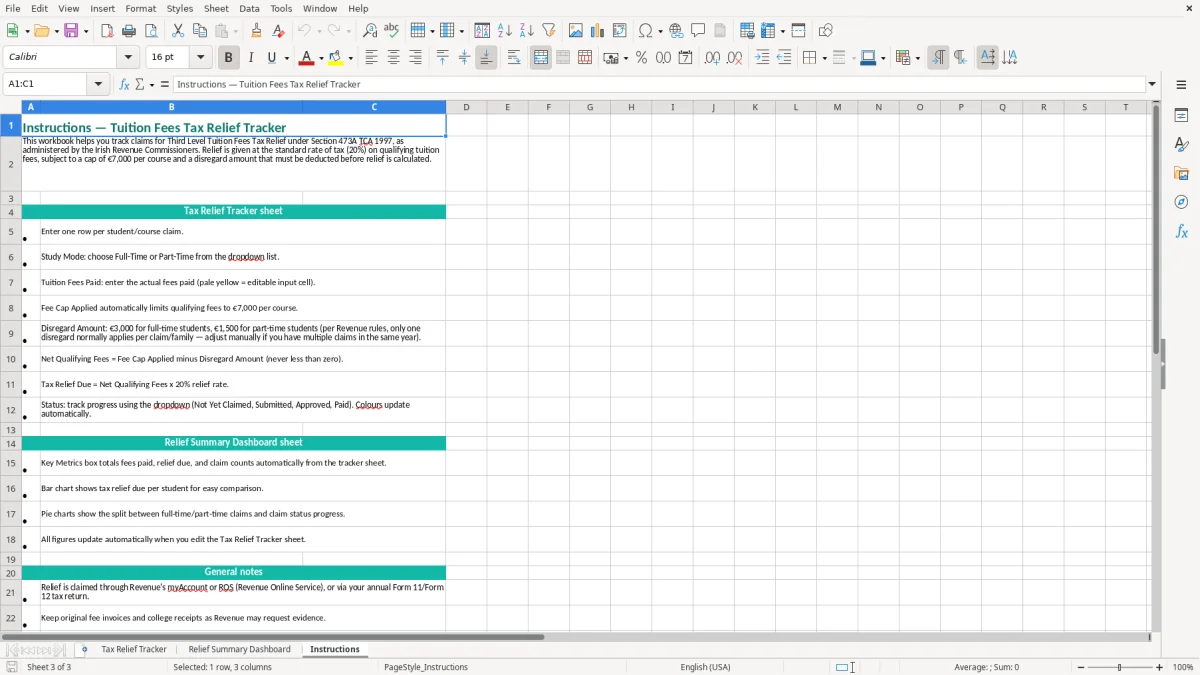
Task: Open underline style dropdown arrow
Action: coord(286,58)
